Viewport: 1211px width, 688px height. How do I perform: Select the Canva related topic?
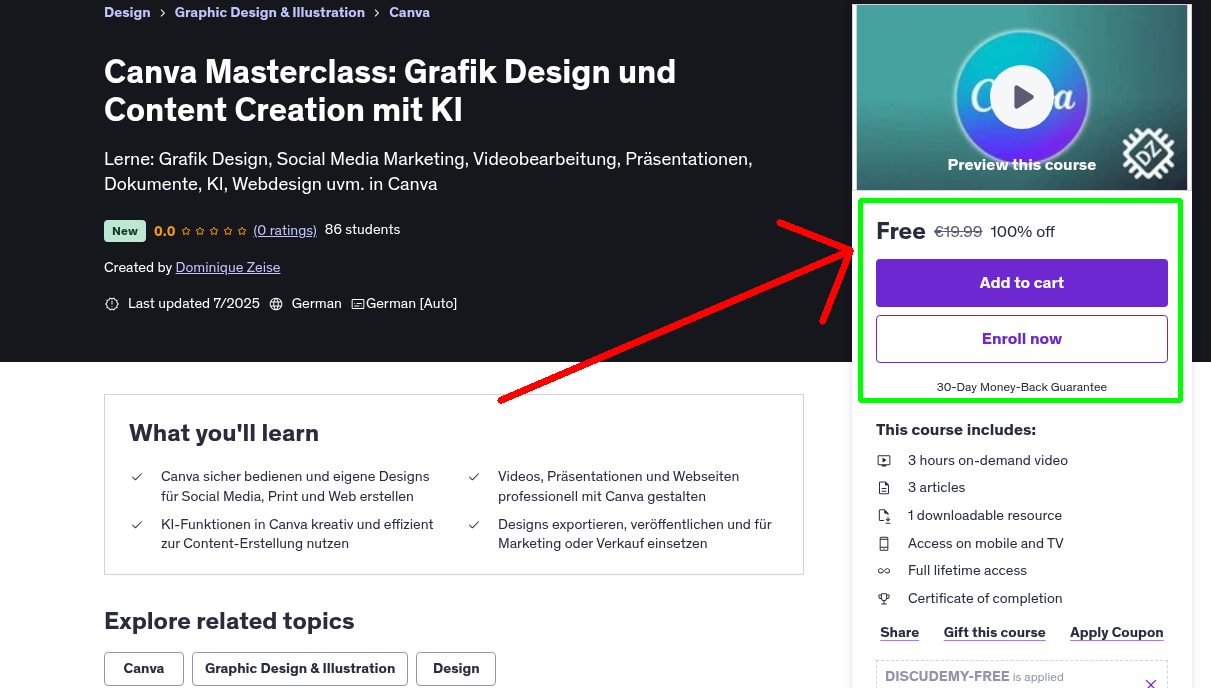pos(143,668)
